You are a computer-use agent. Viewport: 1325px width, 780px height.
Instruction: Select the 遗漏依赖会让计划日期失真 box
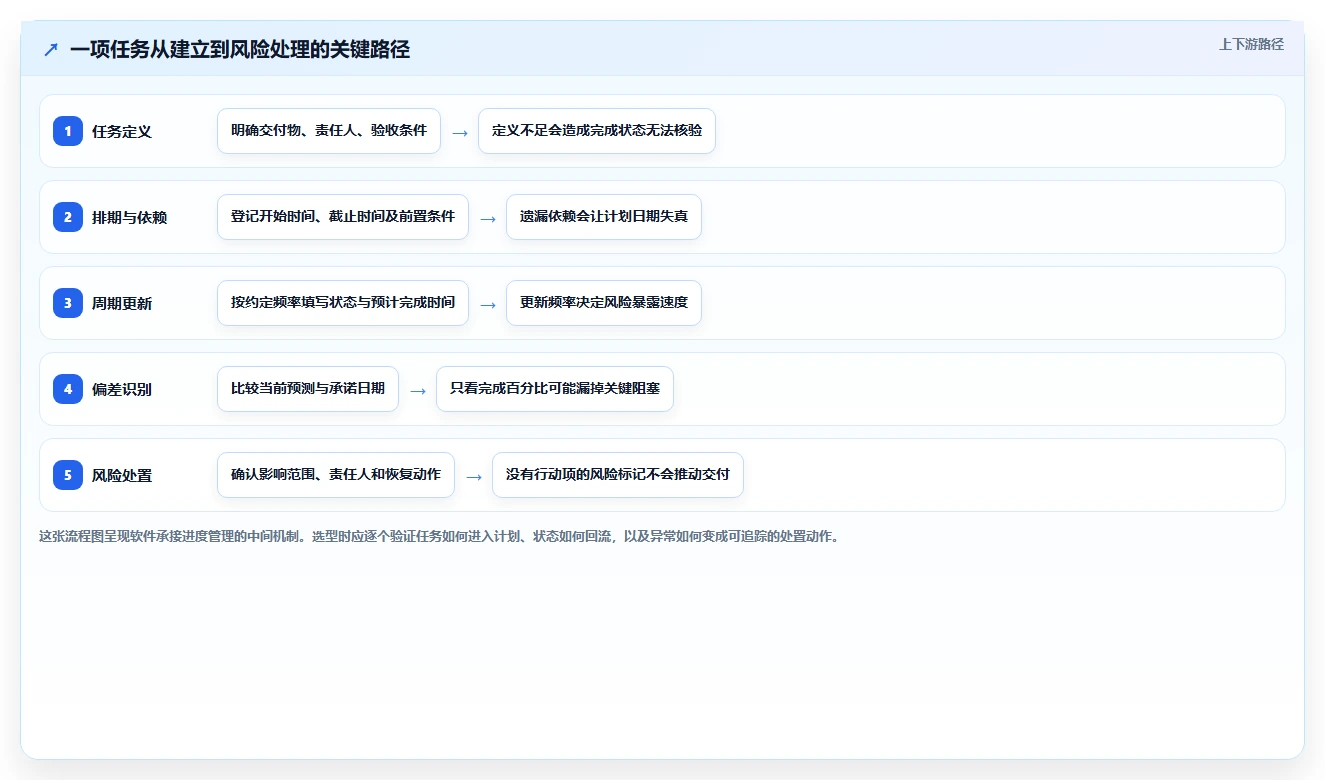pyautogui.click(x=604, y=217)
